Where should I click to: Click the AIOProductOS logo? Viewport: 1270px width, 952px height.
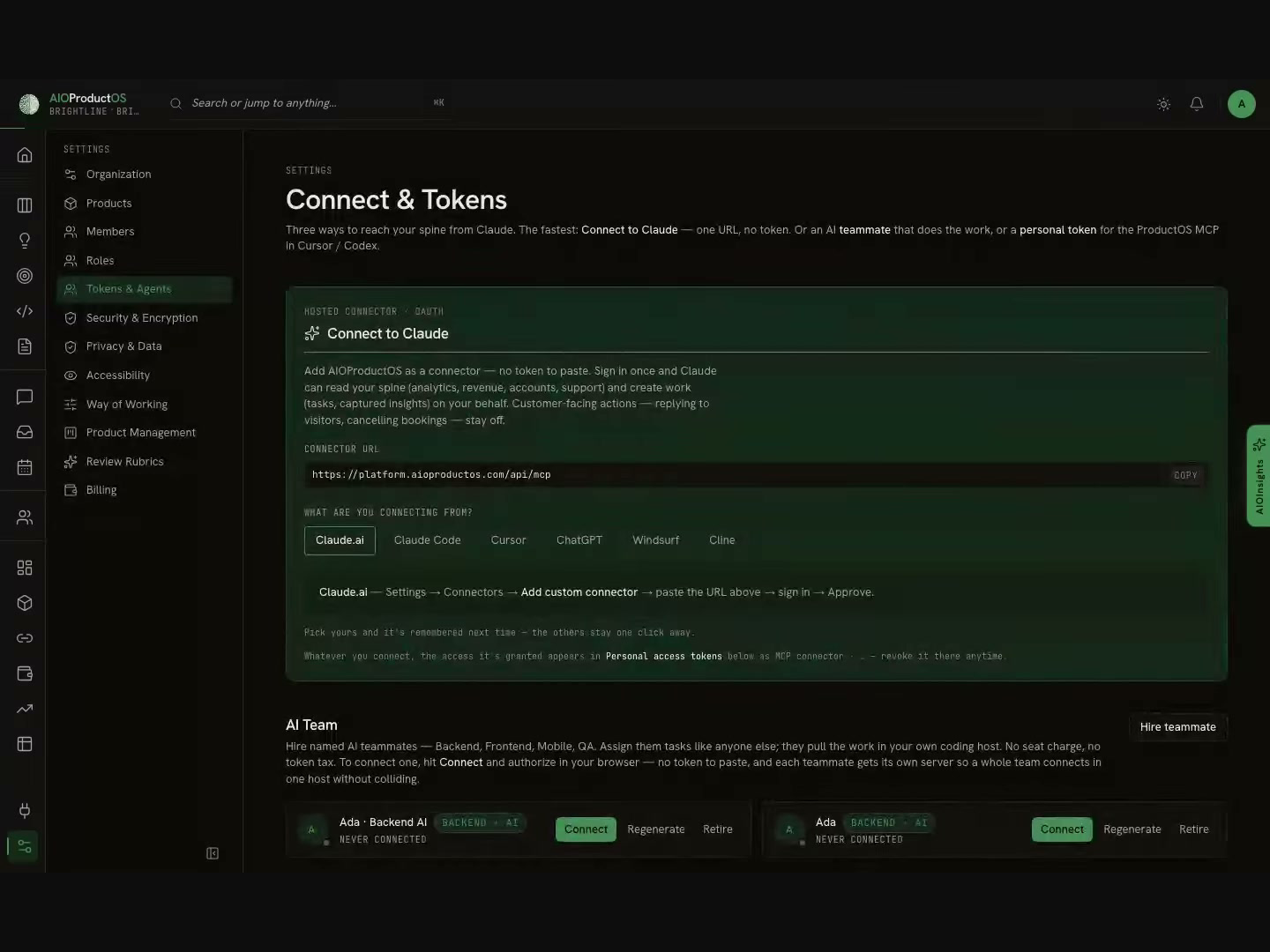29,104
